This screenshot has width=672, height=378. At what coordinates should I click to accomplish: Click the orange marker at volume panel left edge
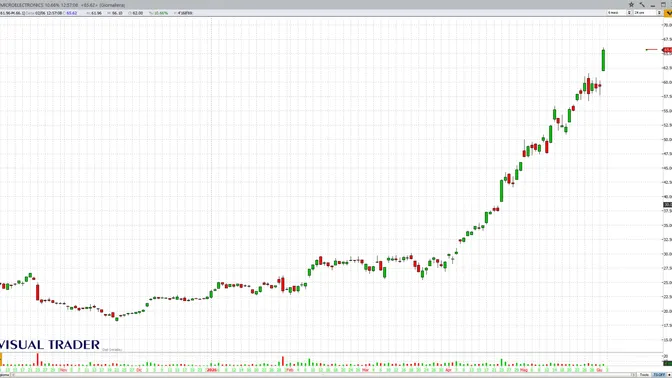(x=1, y=359)
